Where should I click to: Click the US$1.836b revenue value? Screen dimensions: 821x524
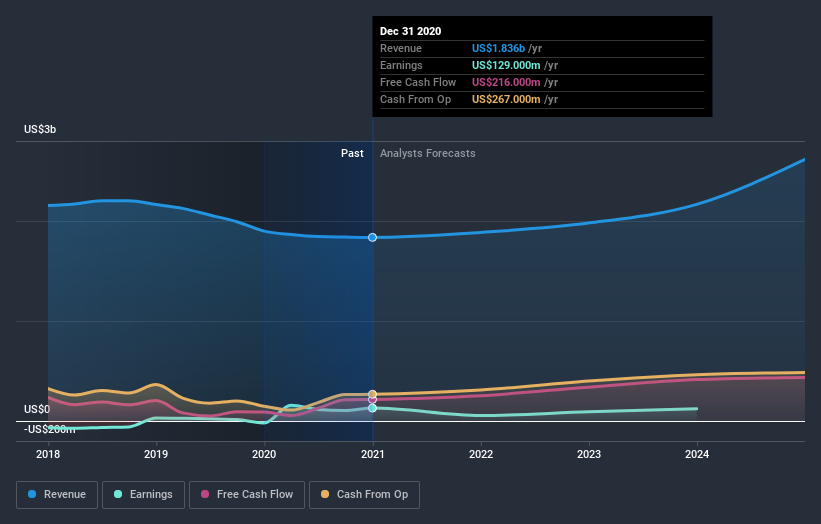coord(498,48)
